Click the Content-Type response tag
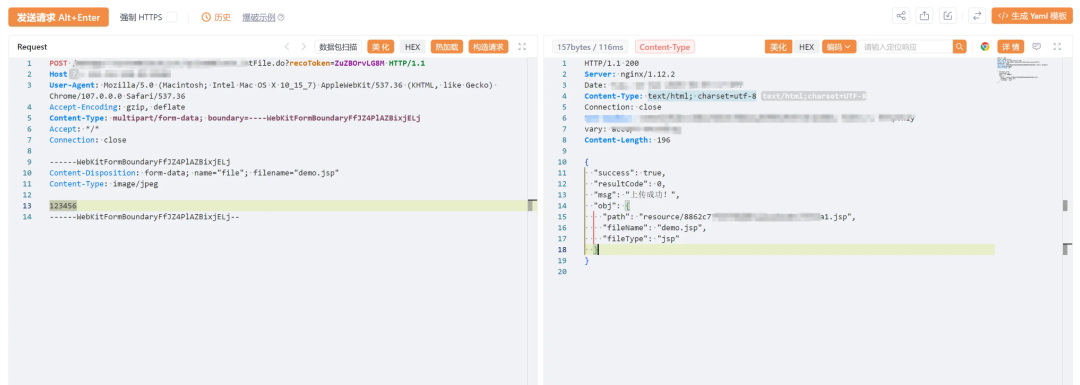The height and width of the screenshot is (385, 1080). 665,47
